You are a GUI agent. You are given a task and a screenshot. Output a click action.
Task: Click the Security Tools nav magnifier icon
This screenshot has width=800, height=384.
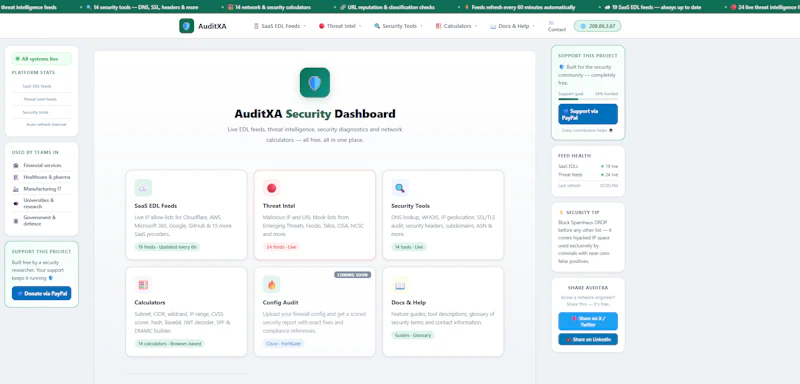coord(377,26)
